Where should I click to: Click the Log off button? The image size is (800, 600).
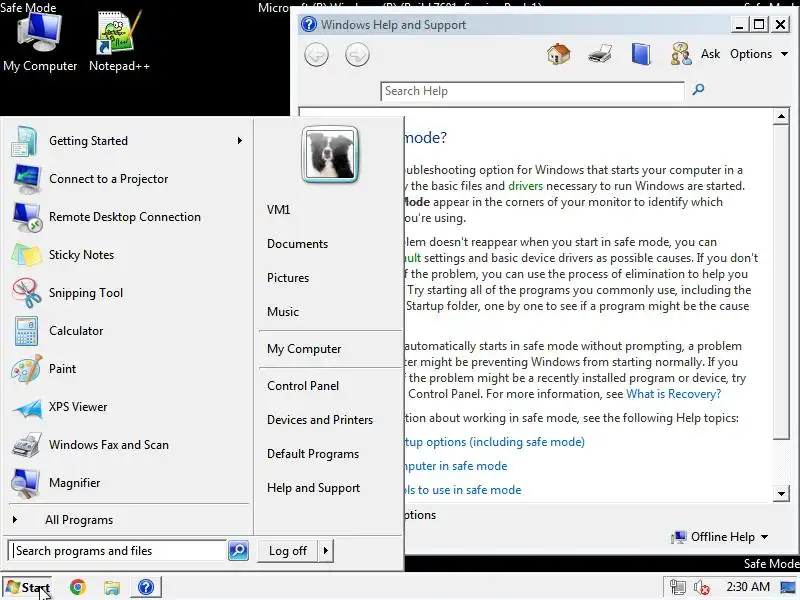[287, 551]
